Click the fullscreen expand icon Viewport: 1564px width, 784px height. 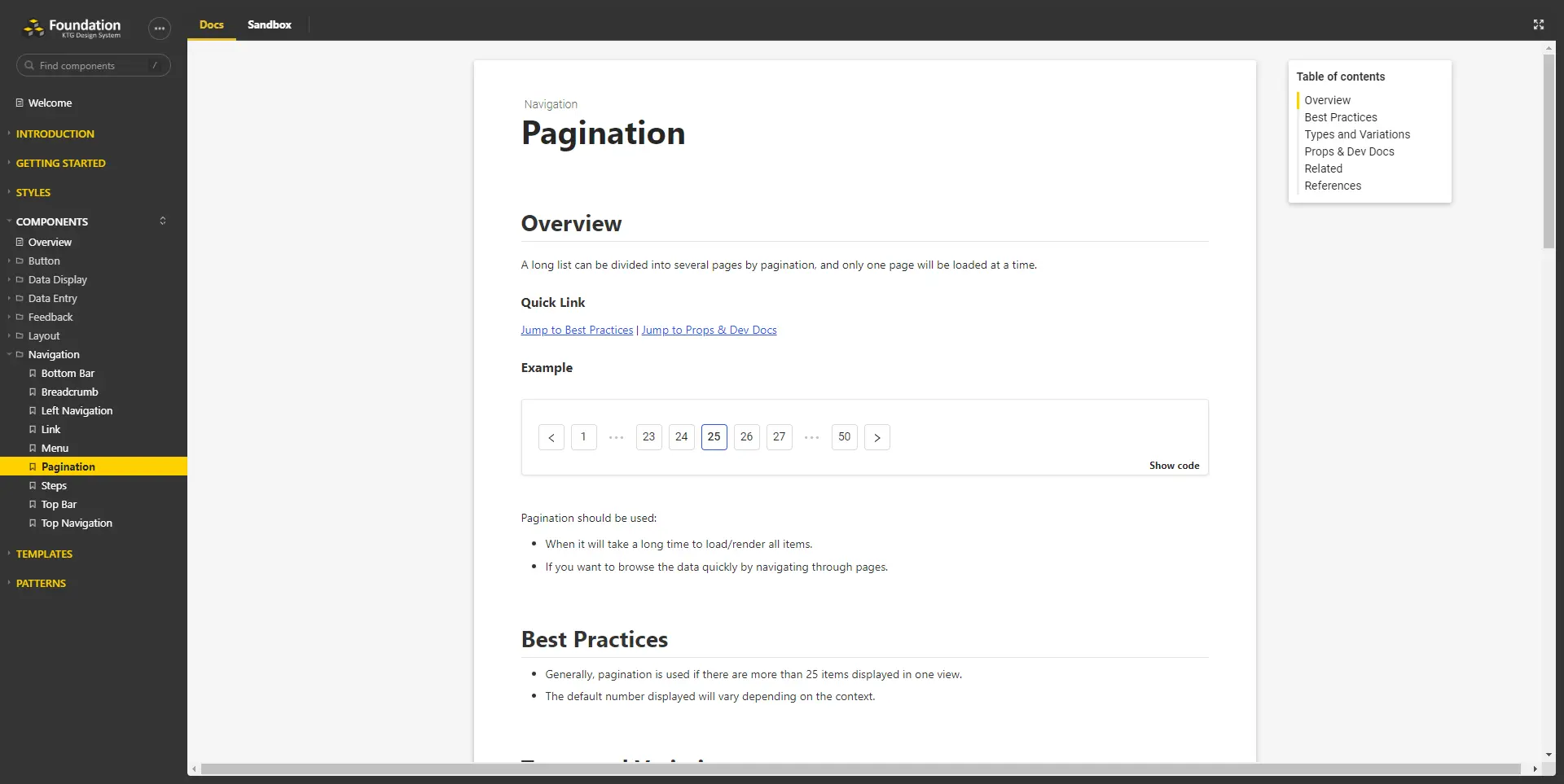(1539, 24)
